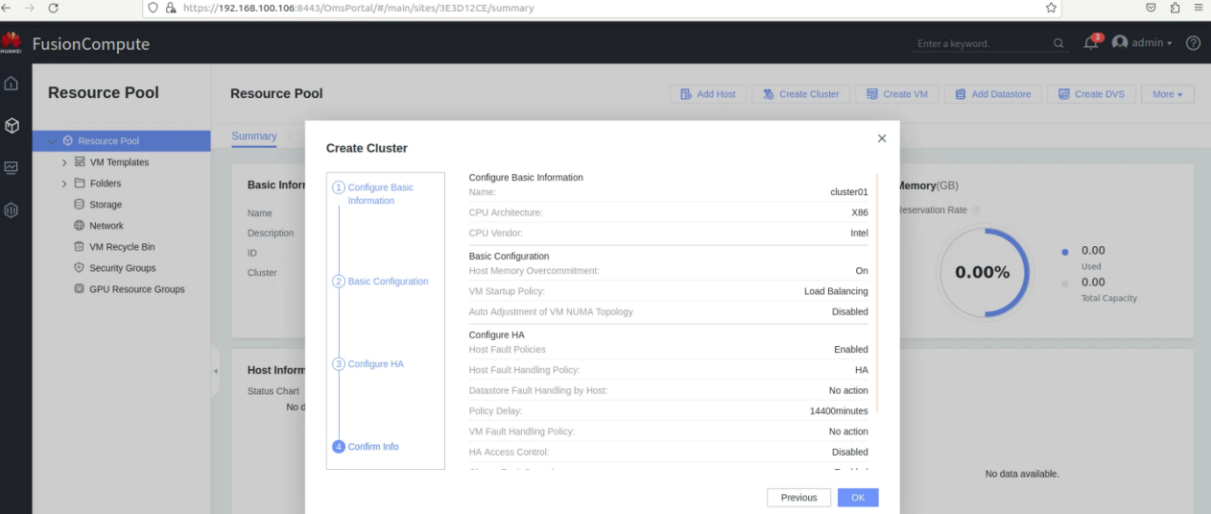Click the 0.00% center percentage label
The width and height of the screenshot is (1211, 514).
(x=982, y=272)
